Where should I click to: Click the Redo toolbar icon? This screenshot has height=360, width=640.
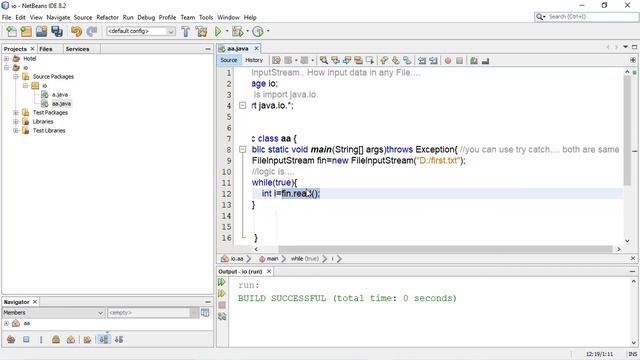(x=92, y=31)
